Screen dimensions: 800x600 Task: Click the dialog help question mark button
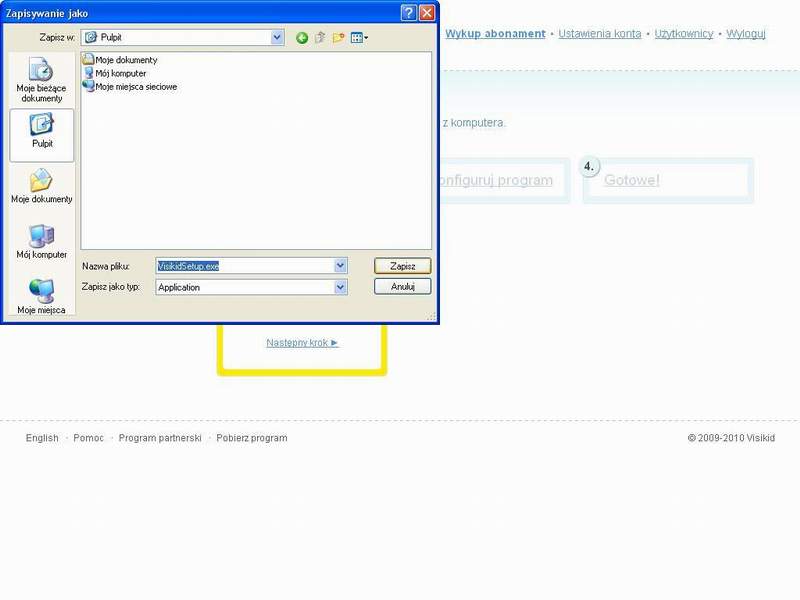click(x=409, y=12)
